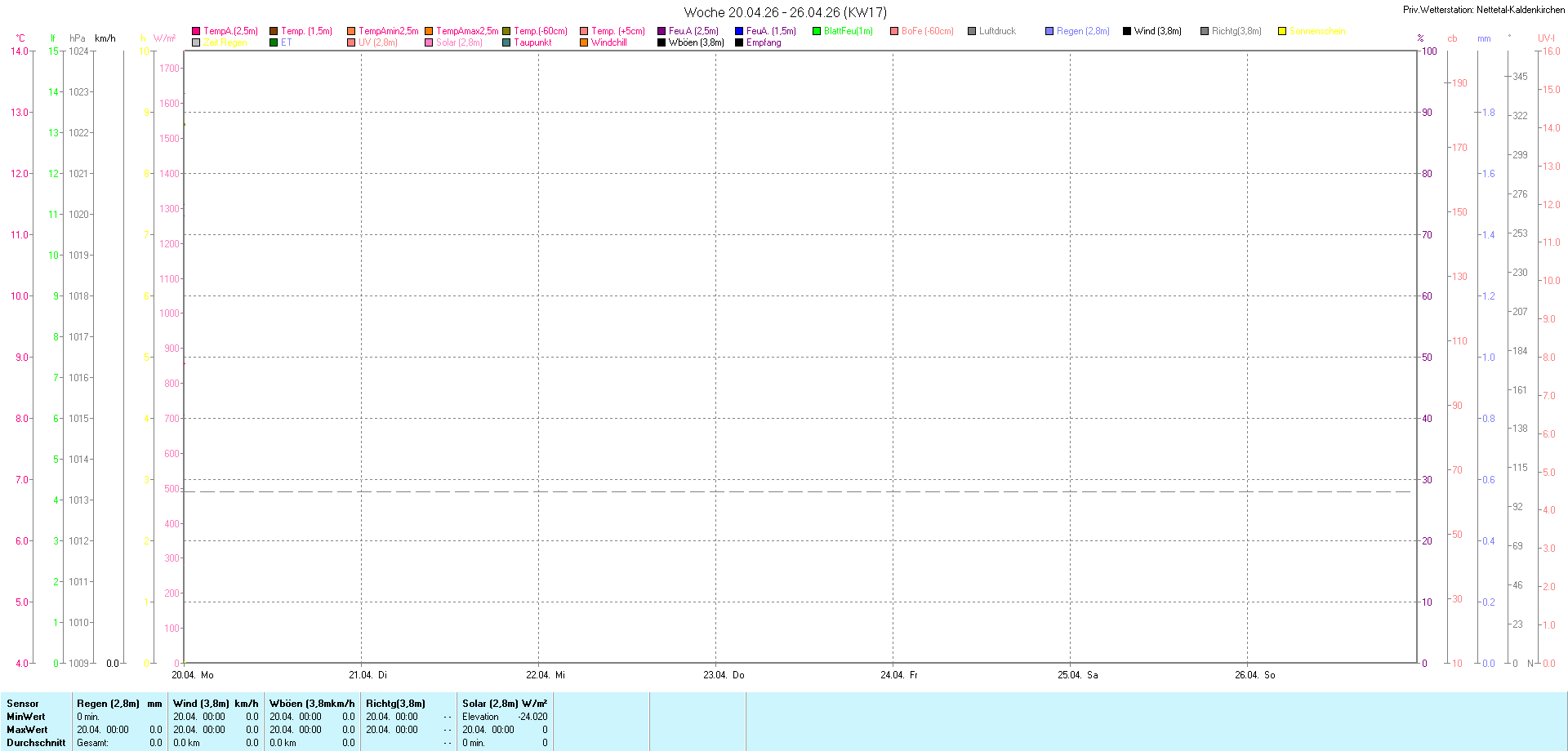Click the Solar (2,8m) legend label
This screenshot has width=1568, height=751.
[x=459, y=42]
